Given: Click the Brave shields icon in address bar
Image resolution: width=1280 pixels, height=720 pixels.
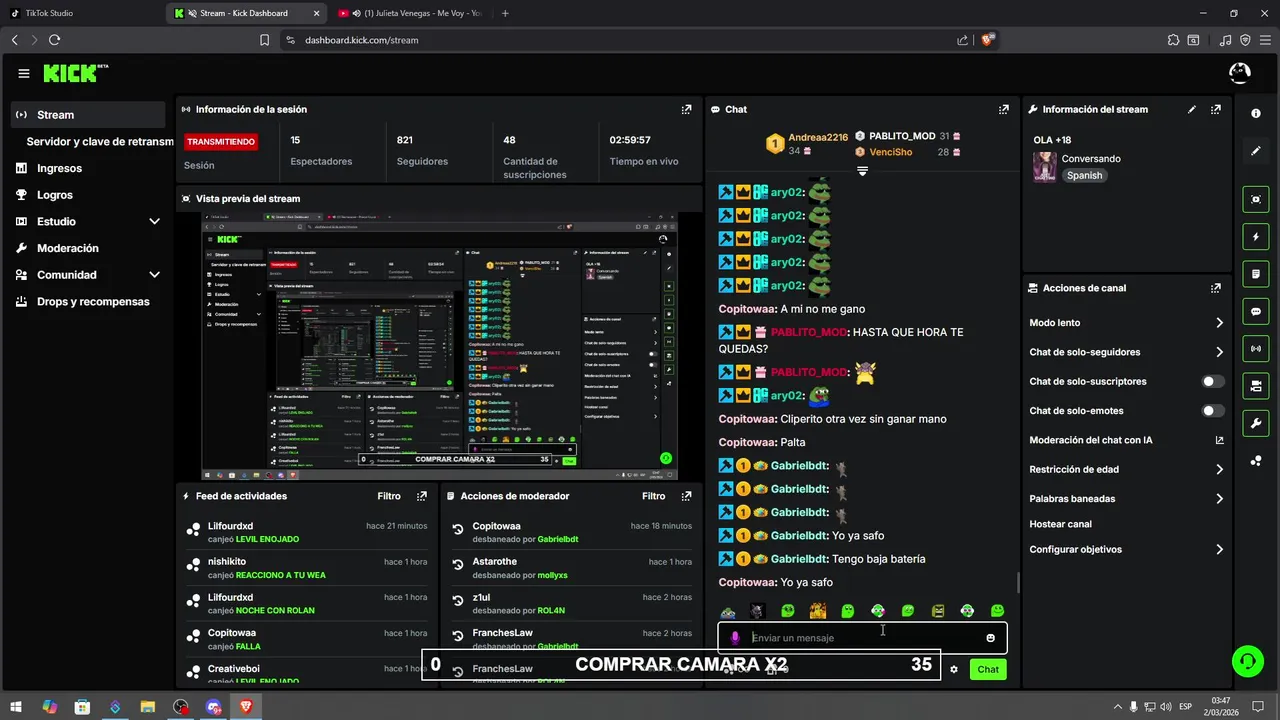Looking at the screenshot, I should (x=988, y=40).
